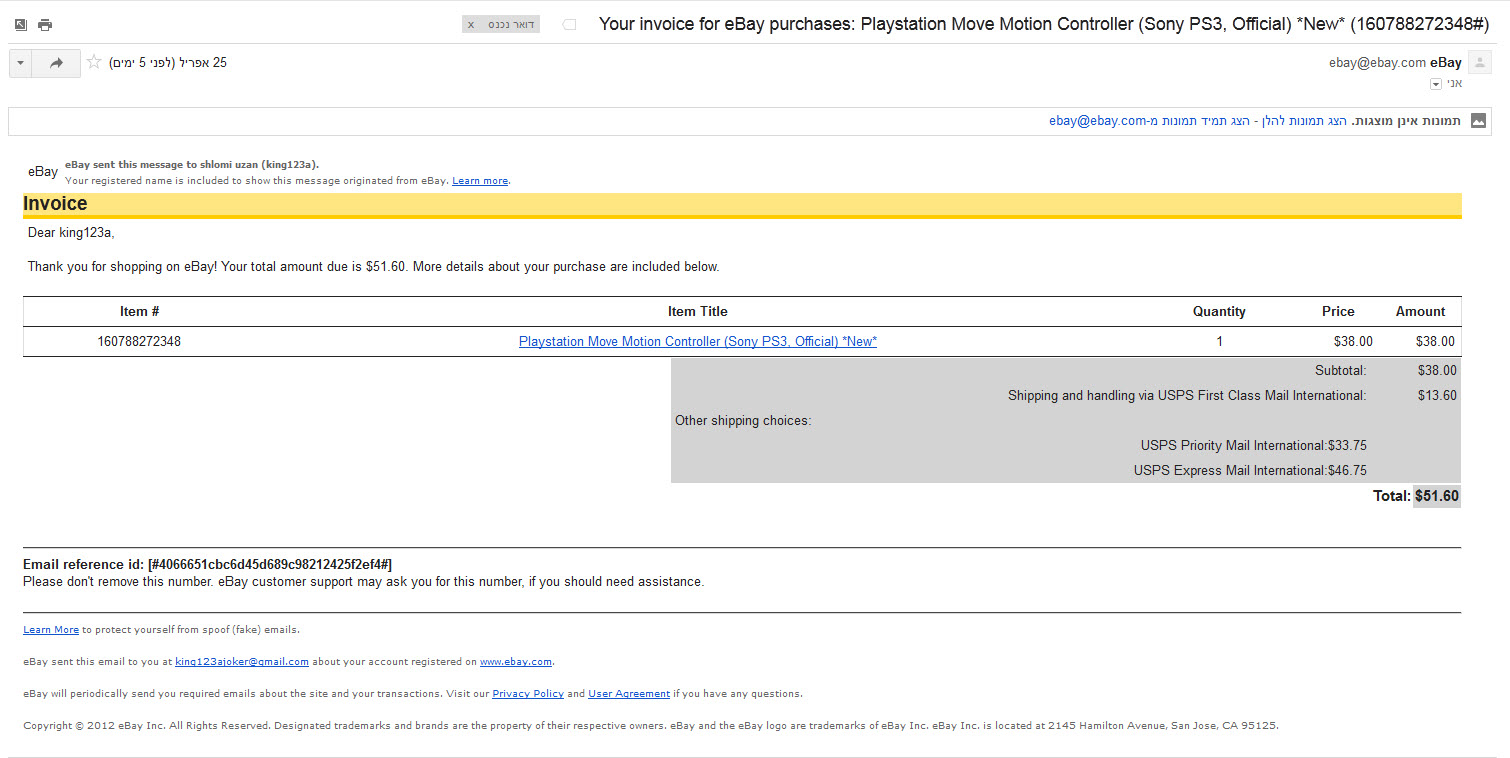Open the Privacy Policy link
Image resolution: width=1510 pixels, height=758 pixels.
[x=528, y=694]
